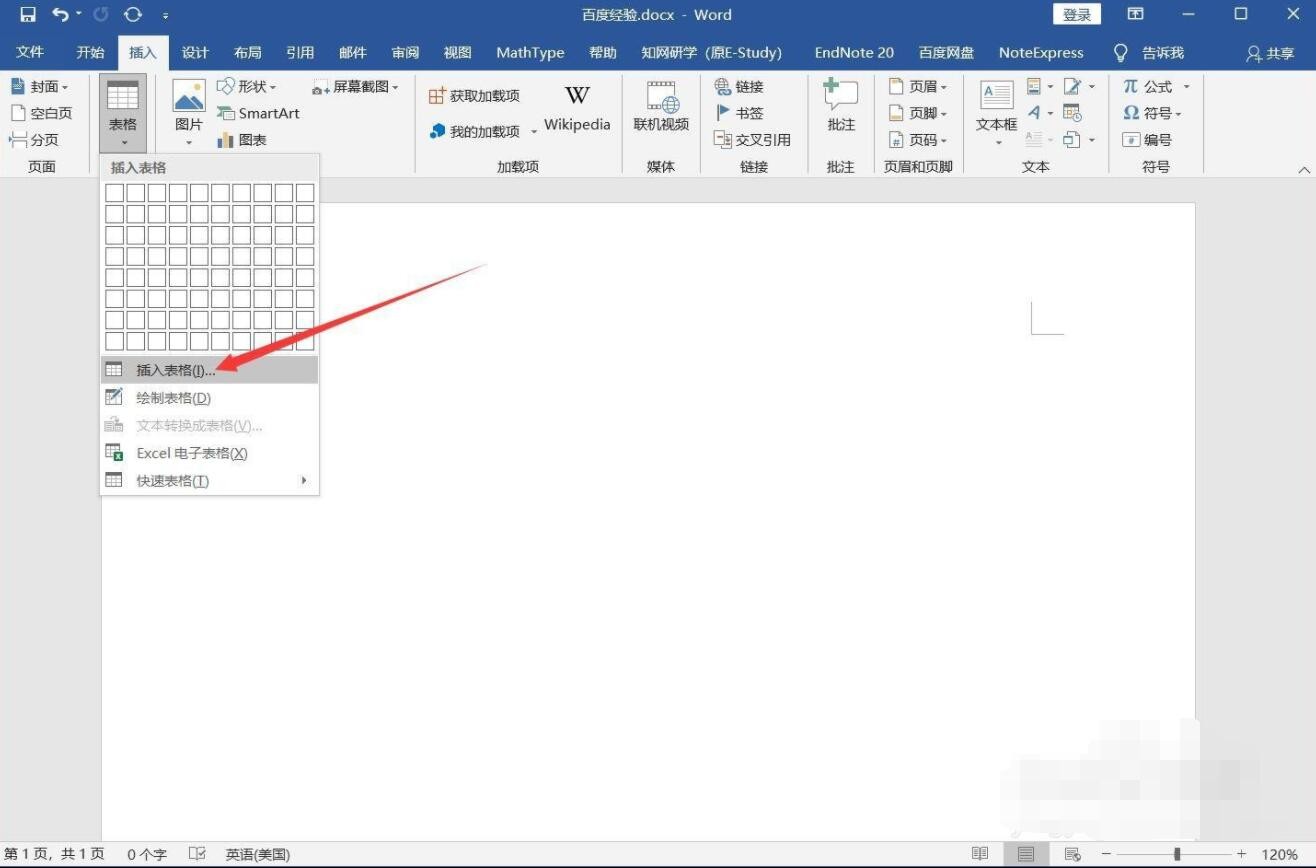Viewport: 1316px width, 868px height.
Task: Click the page count '第1页,共1页'
Action: [54, 854]
